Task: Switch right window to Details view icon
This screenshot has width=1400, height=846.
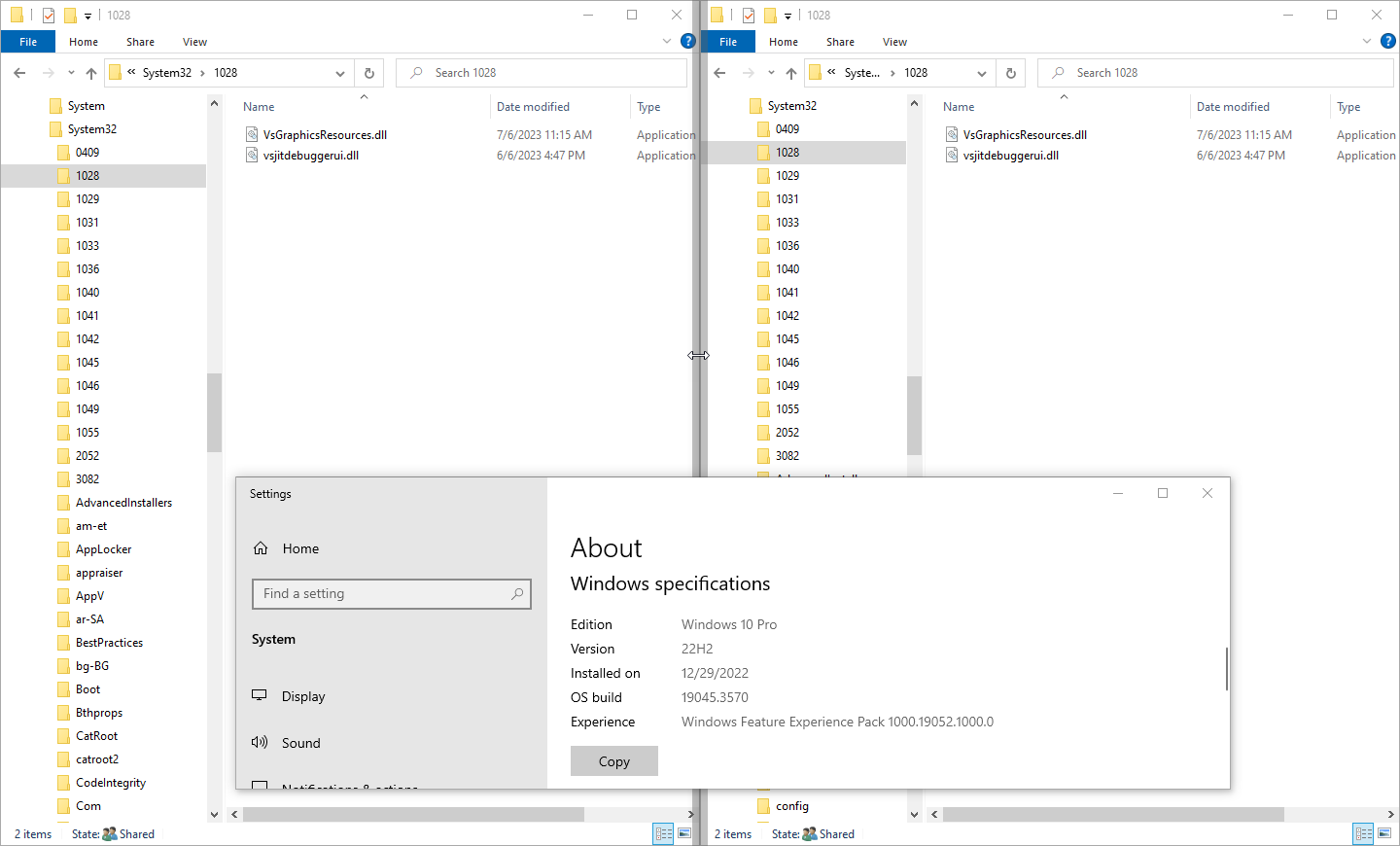Action: [1364, 833]
